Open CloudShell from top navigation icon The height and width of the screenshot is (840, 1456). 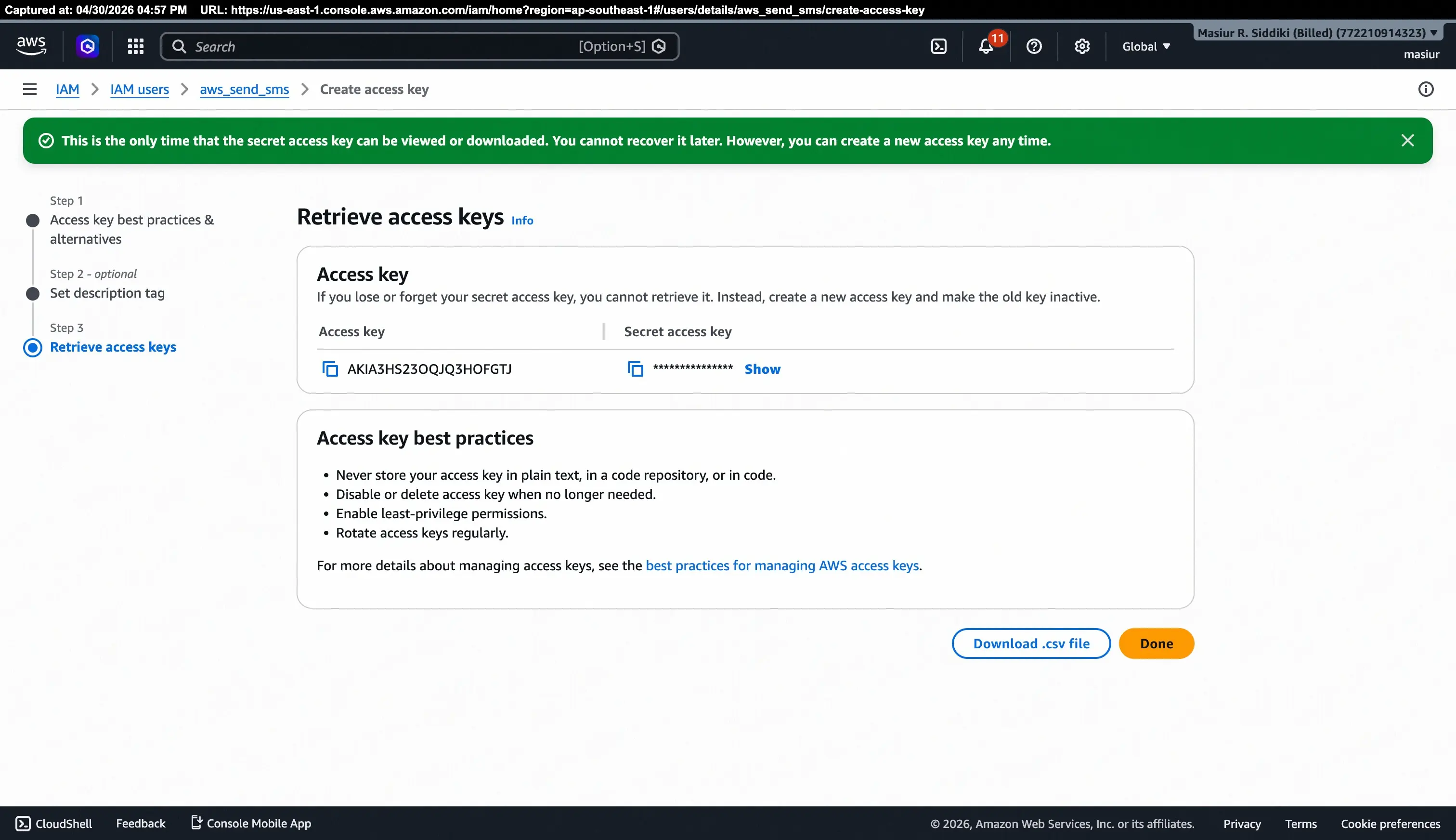pos(939,46)
